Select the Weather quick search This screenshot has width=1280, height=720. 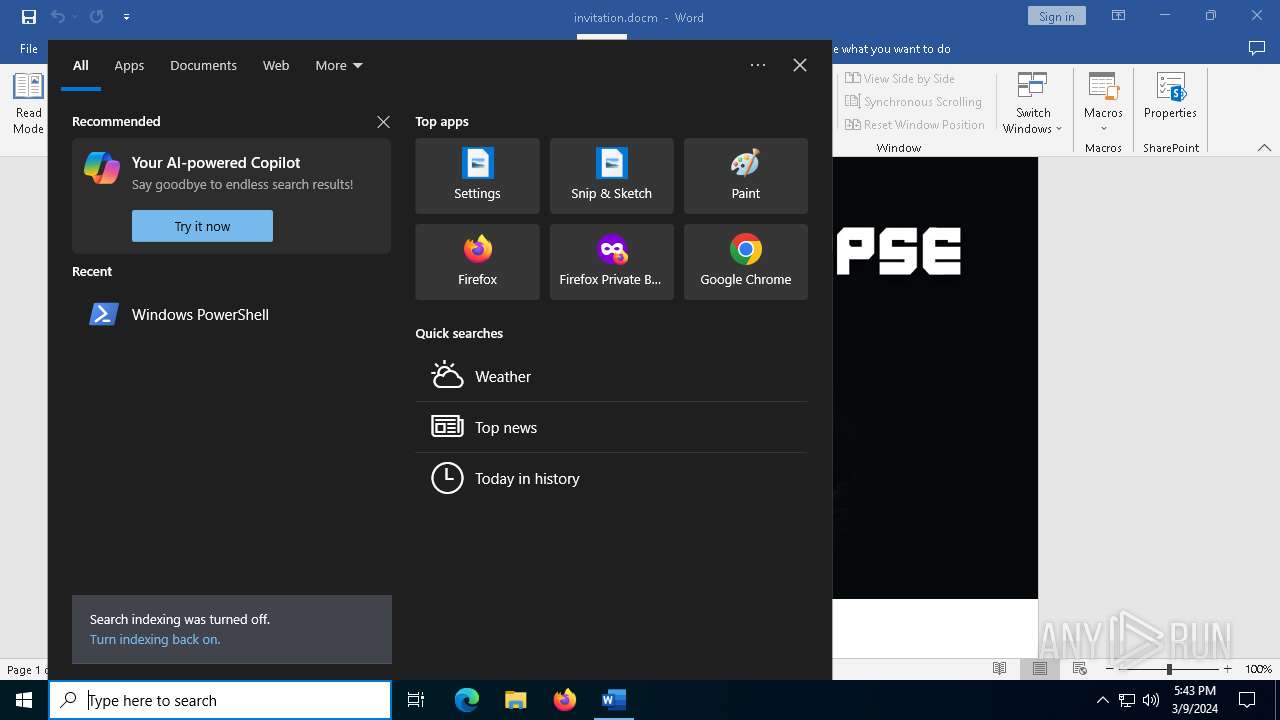[x=611, y=376]
